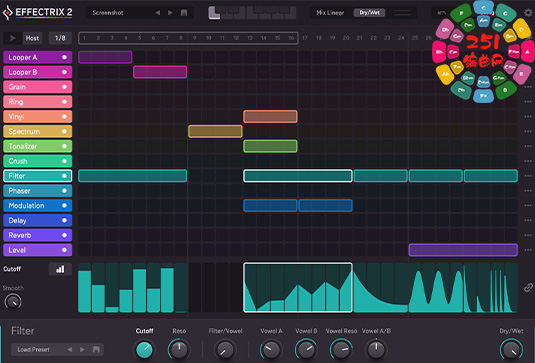Click the Host sync button

(32, 38)
